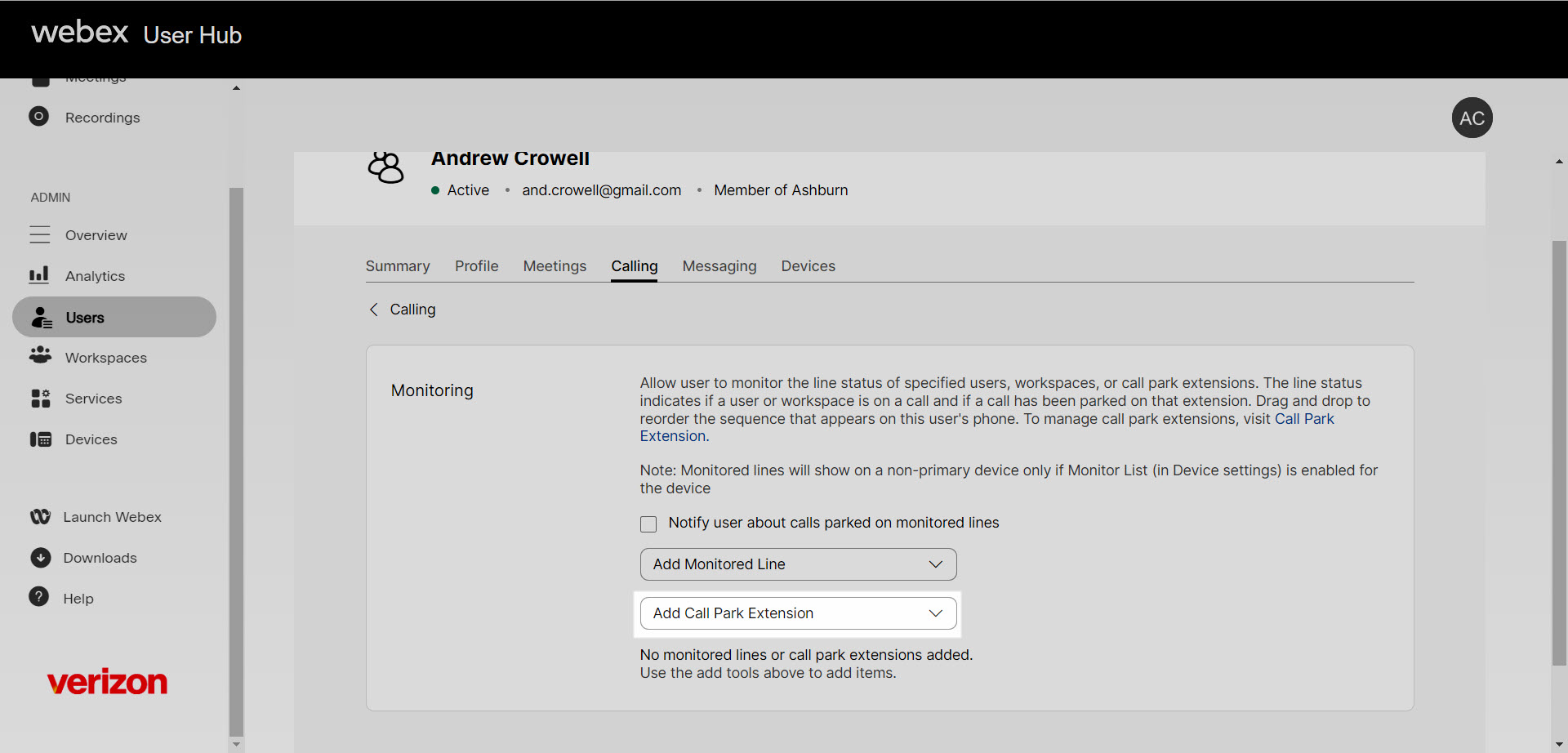Click the user avatar icon beside Andrew Crowell
Viewport: 1568px width, 753px height.
[x=385, y=168]
